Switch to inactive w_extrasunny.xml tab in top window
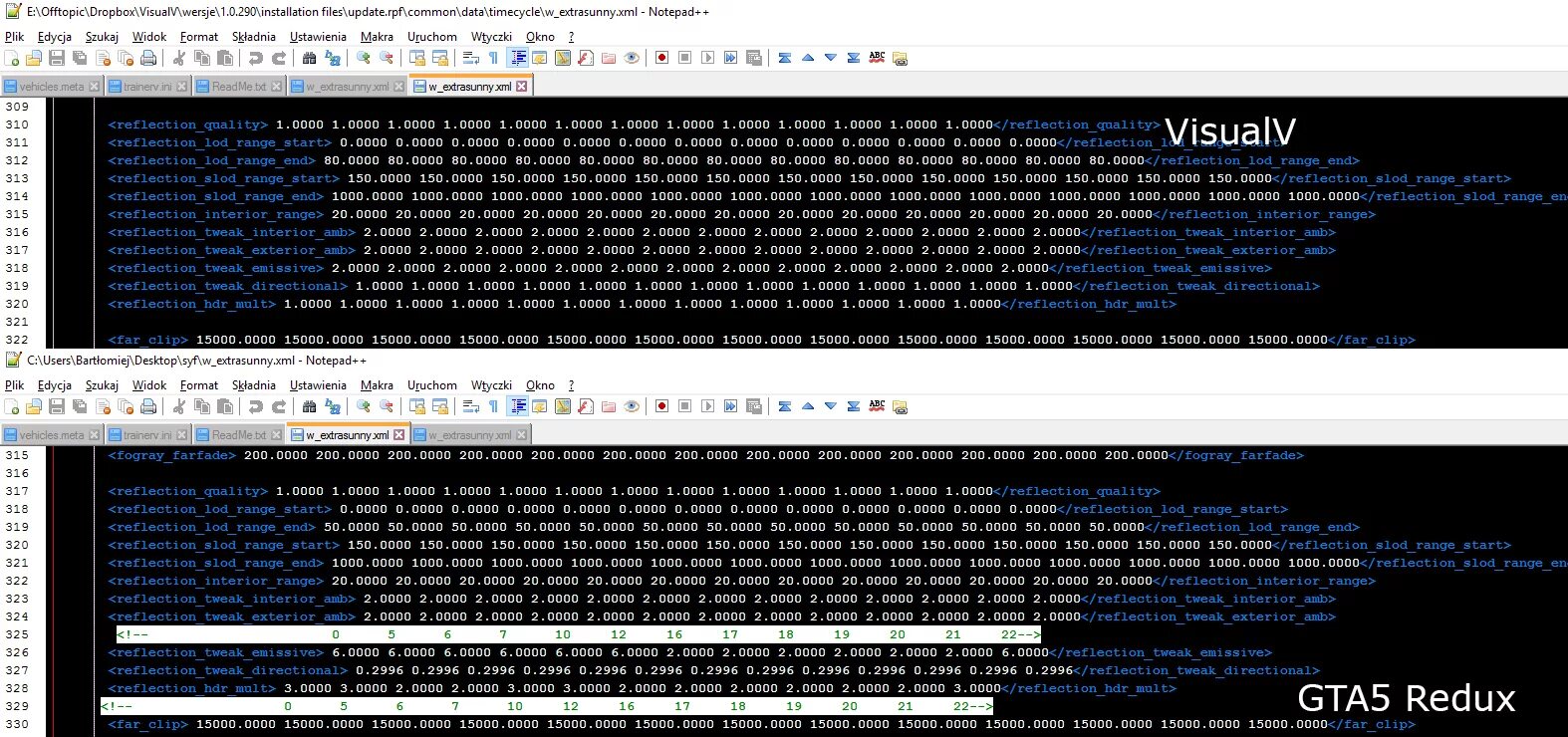Viewport: 1568px width, 737px height. [347, 87]
